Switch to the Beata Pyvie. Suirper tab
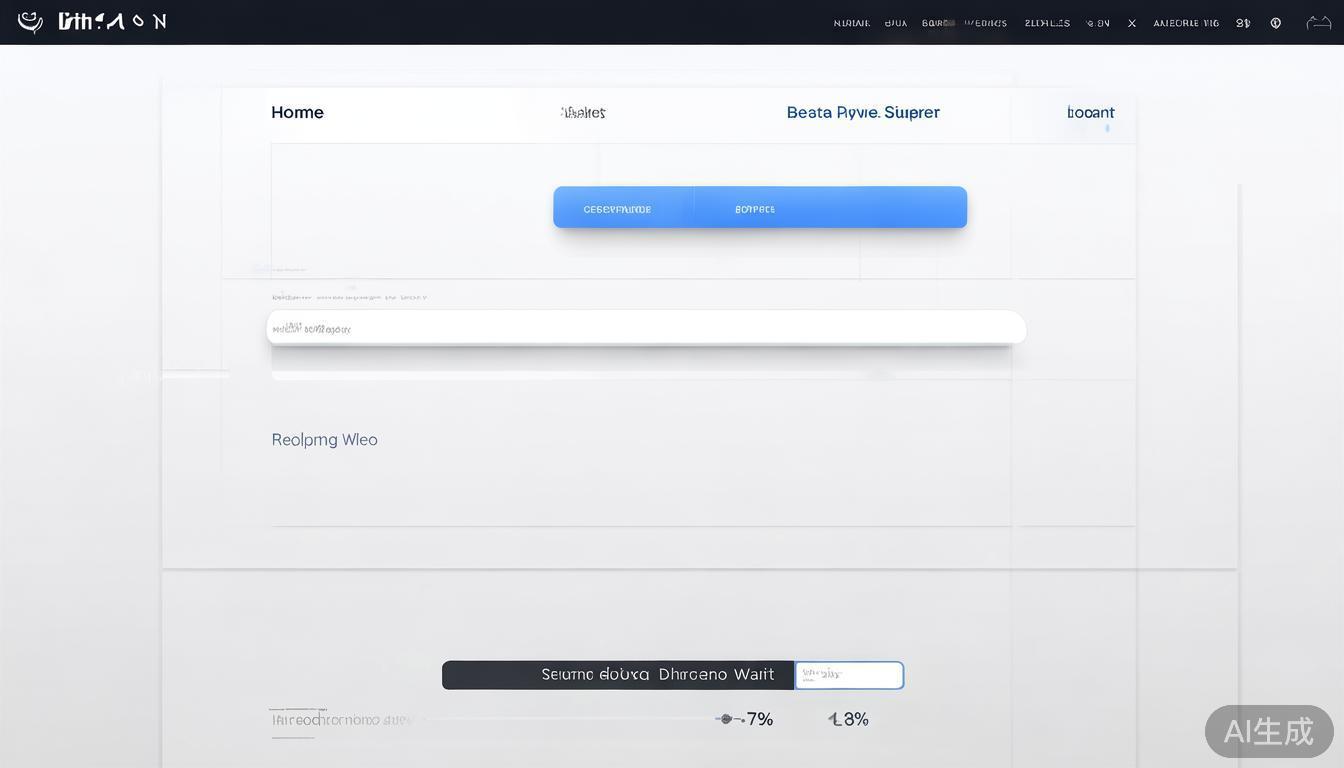The height and width of the screenshot is (768, 1344). pos(862,112)
